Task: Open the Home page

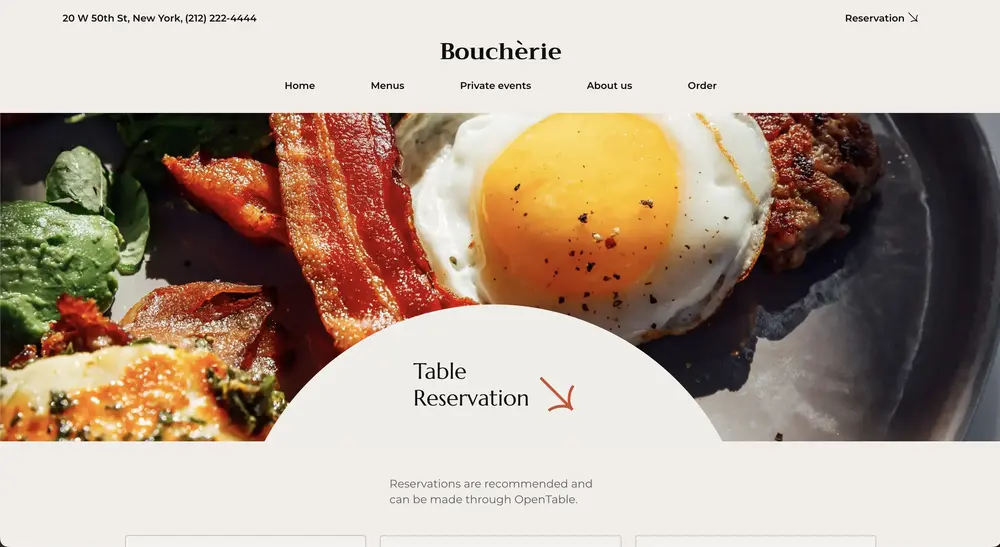Action: 300,85
